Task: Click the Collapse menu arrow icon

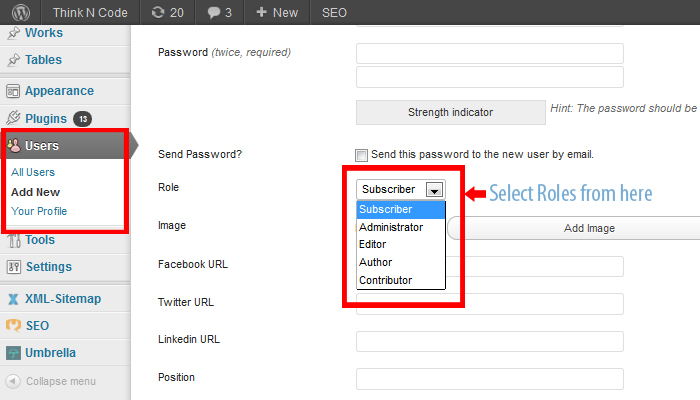Action: pos(13,381)
